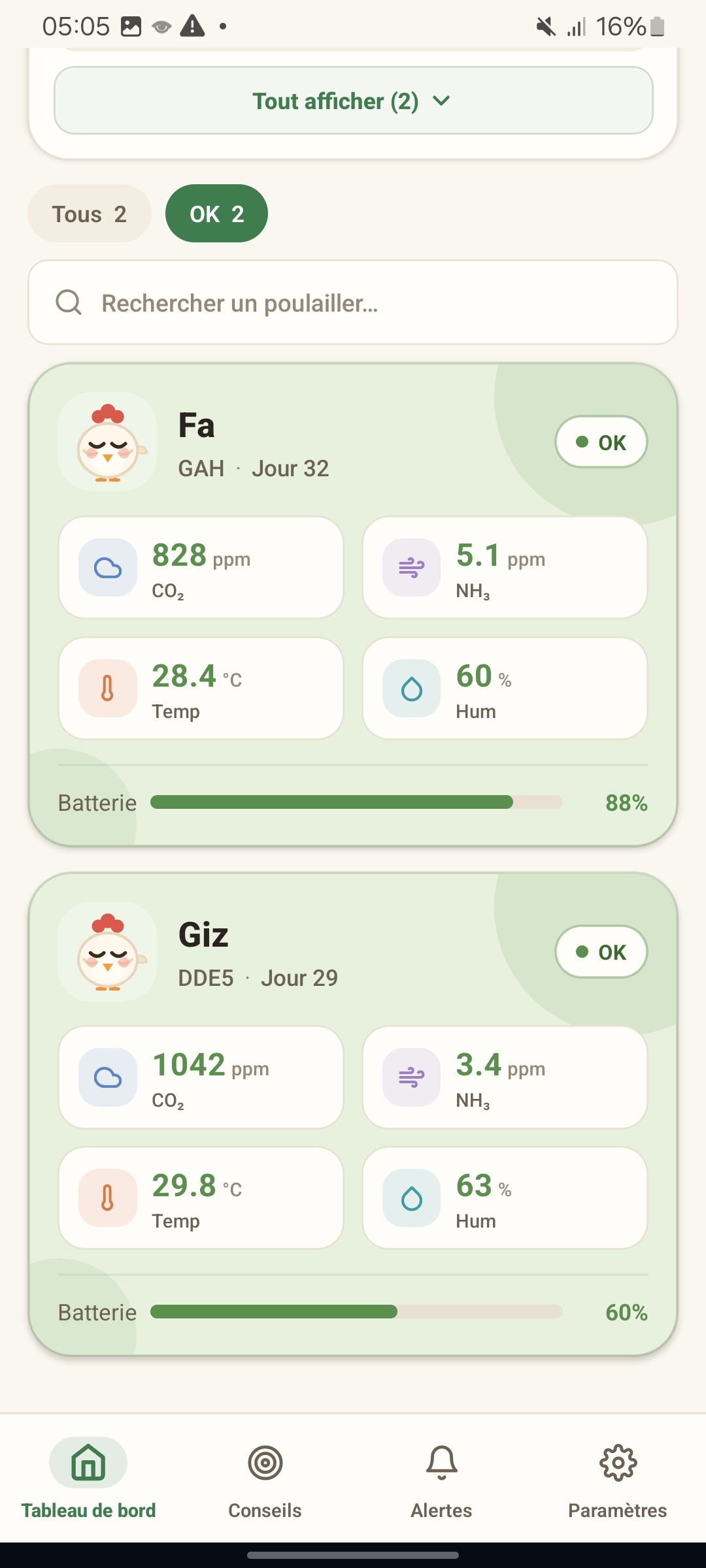706x1568 pixels.
Task: Open the 1042 ppm CO₂ tile of Giz
Action: (x=201, y=1077)
